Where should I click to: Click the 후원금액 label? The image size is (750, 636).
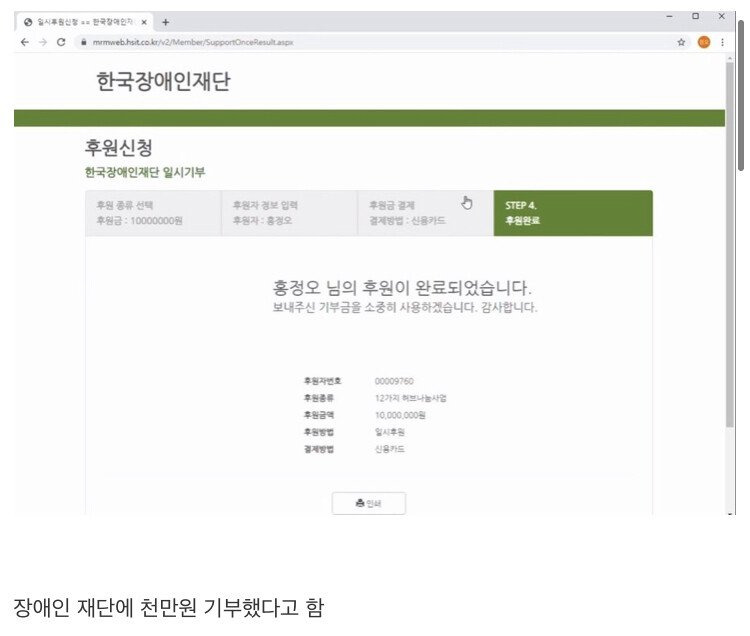click(319, 415)
